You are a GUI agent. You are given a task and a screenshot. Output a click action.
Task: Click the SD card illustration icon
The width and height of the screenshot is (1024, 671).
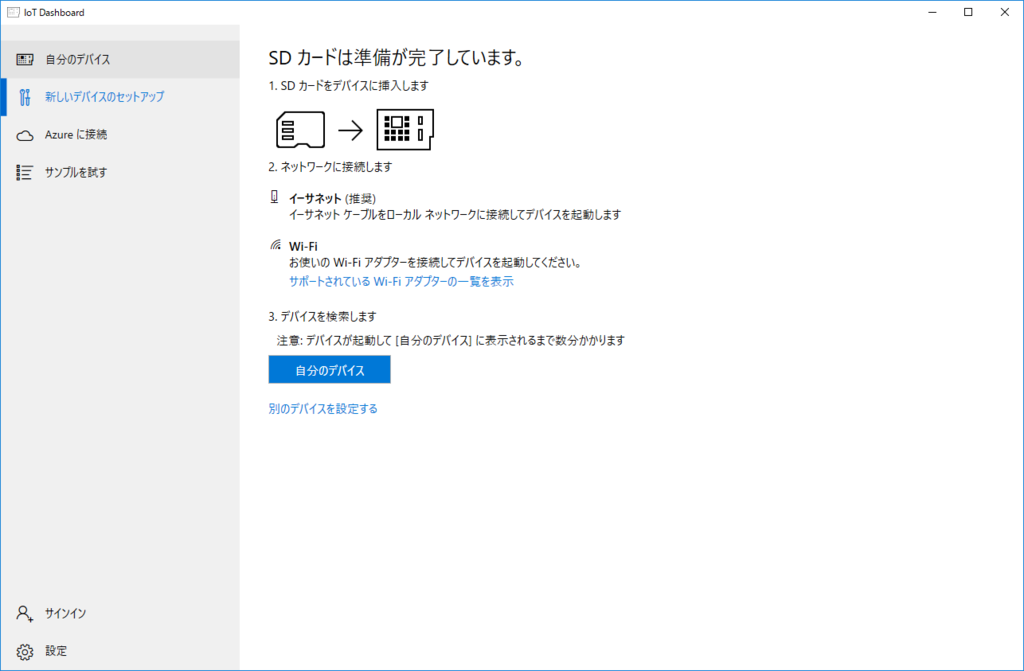coord(300,129)
